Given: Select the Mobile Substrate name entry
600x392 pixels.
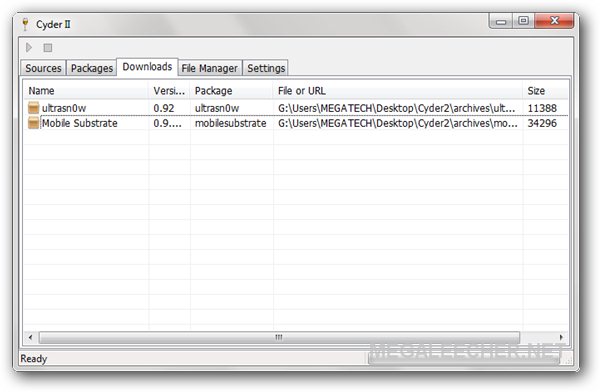Looking at the screenshot, I should tap(80, 123).
